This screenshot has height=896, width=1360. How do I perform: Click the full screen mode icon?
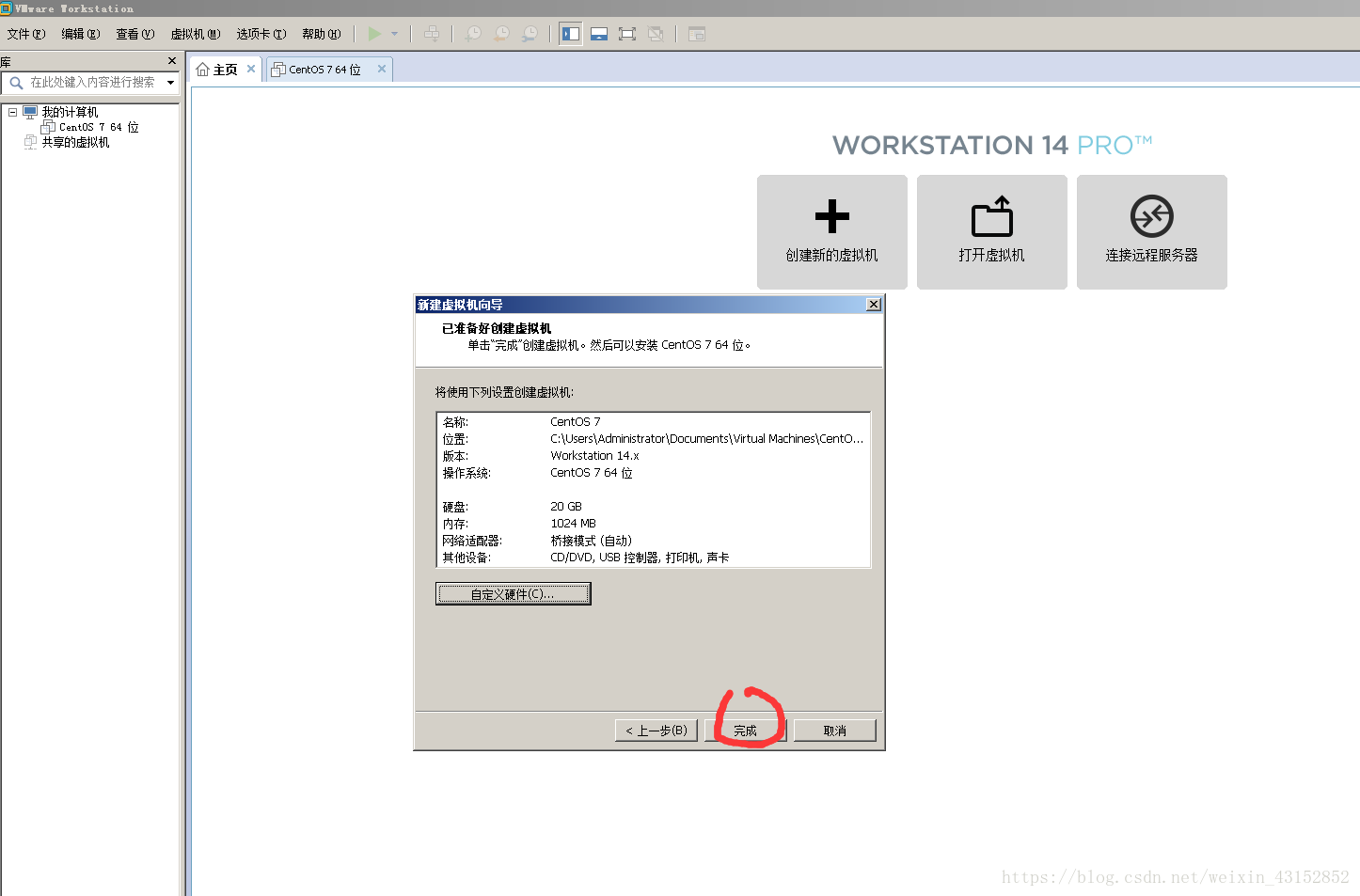pyautogui.click(x=627, y=34)
